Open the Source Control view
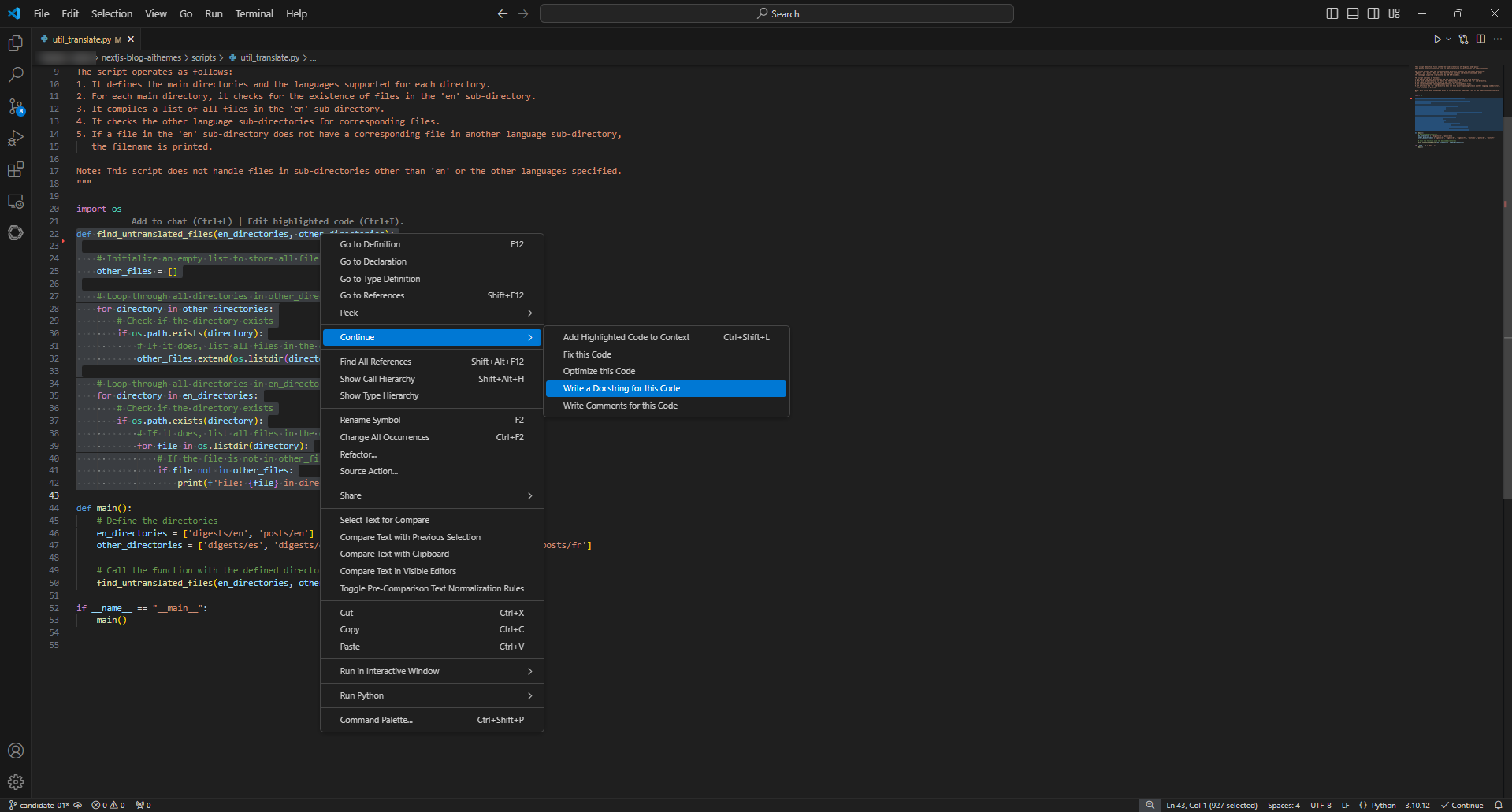The height and width of the screenshot is (812, 1512). [15, 106]
